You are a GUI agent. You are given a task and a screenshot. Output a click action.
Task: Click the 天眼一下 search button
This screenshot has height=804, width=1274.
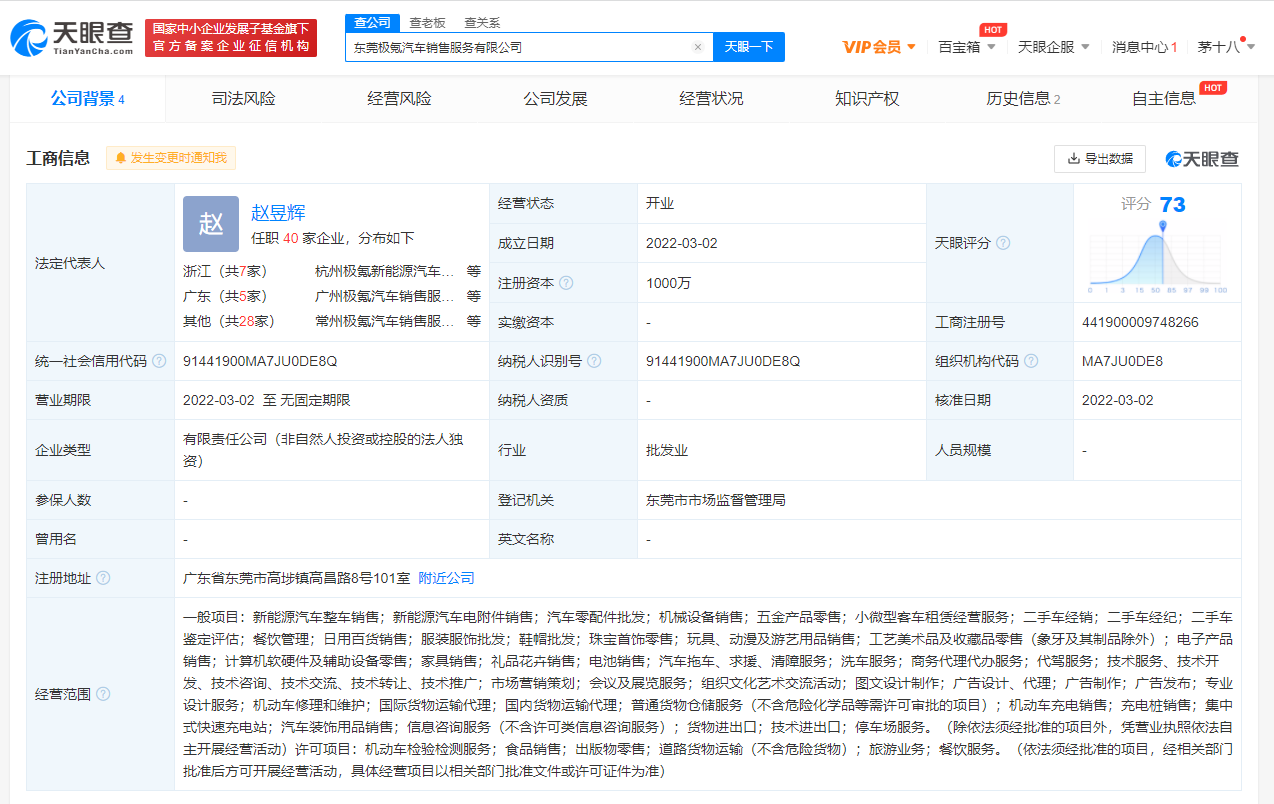tap(748, 46)
